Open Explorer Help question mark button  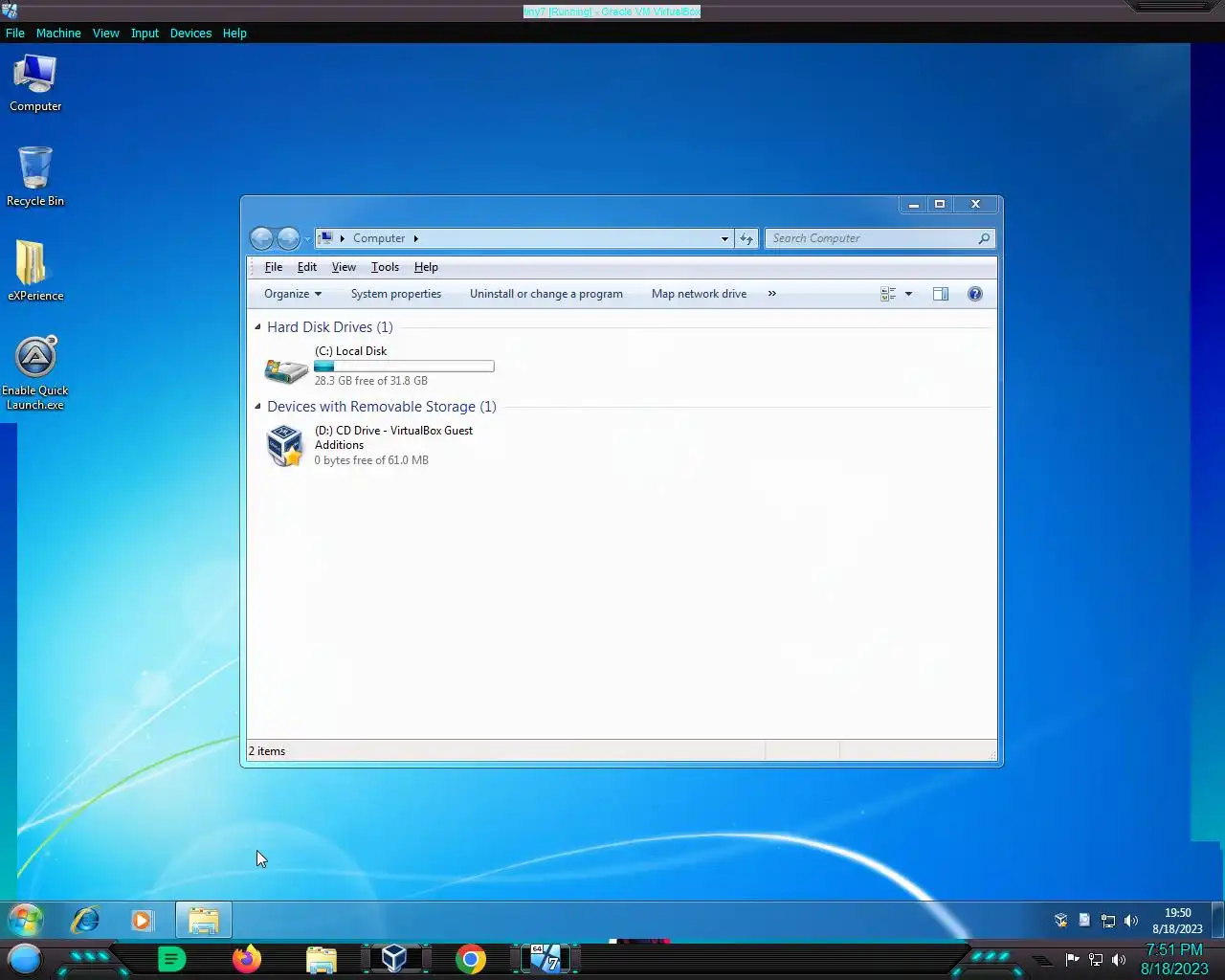click(x=975, y=294)
